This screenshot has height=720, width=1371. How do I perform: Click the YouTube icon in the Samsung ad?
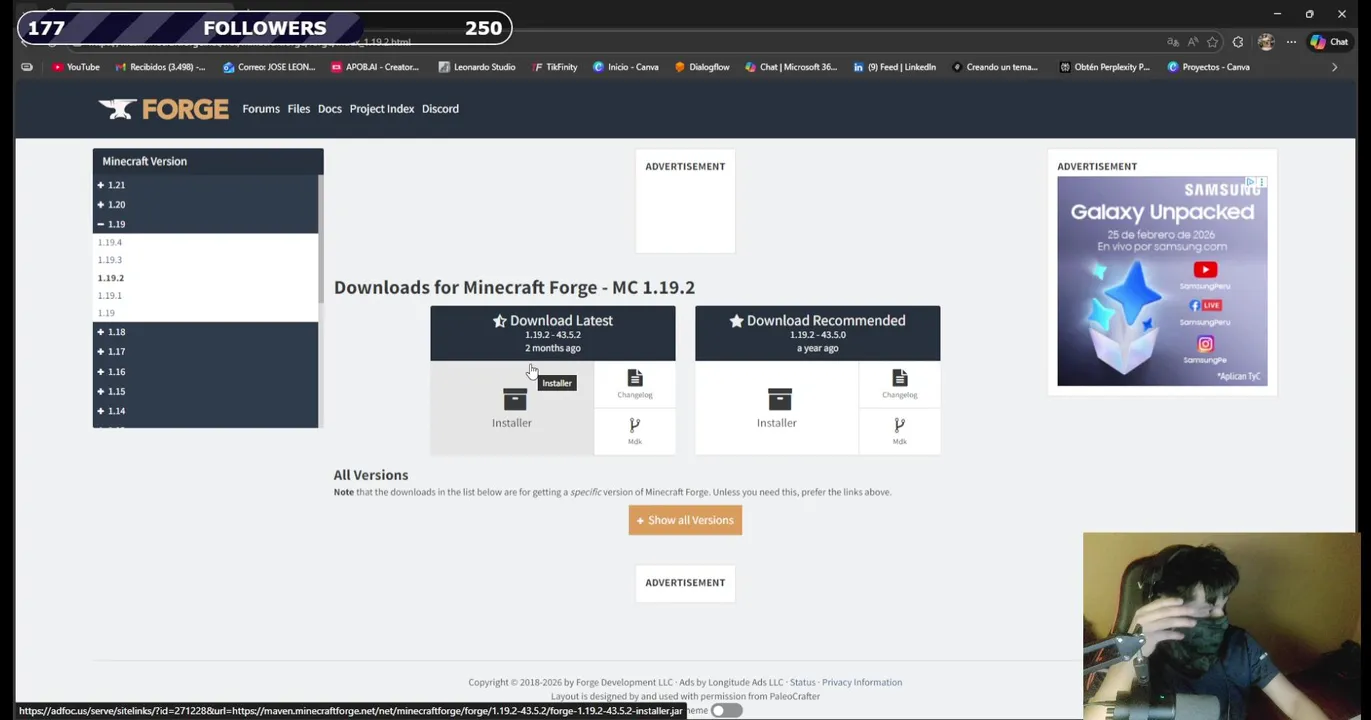point(1205,270)
